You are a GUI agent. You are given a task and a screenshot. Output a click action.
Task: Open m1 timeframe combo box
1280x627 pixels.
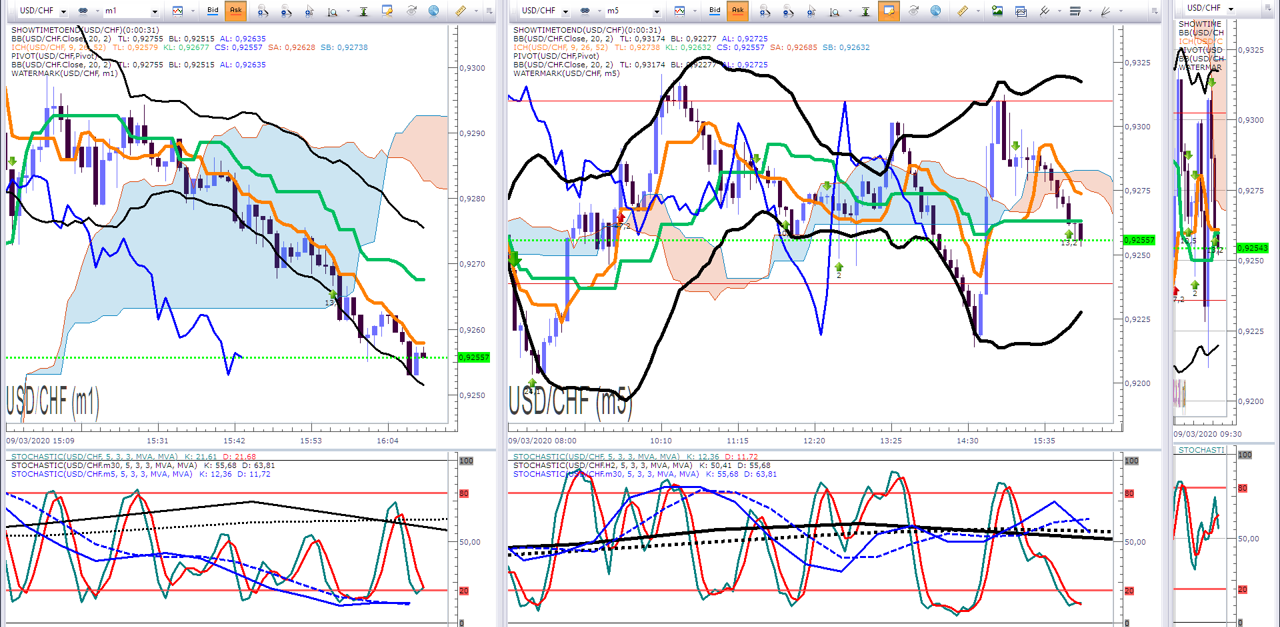click(132, 11)
